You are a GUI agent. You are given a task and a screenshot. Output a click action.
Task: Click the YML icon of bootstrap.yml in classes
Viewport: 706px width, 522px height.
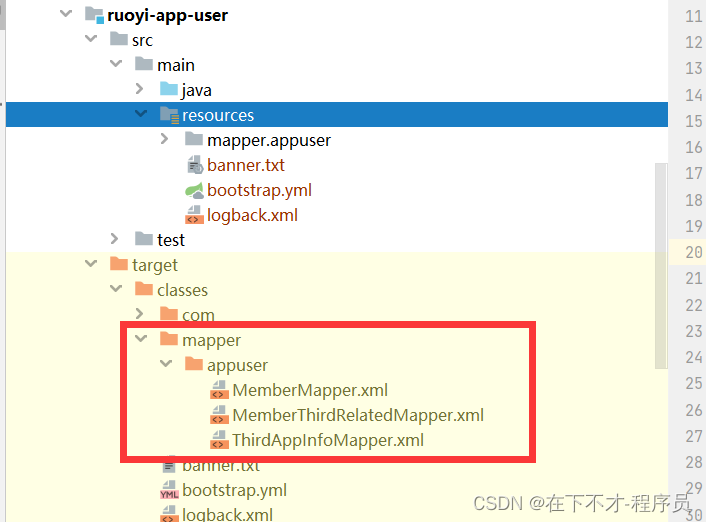(169, 490)
